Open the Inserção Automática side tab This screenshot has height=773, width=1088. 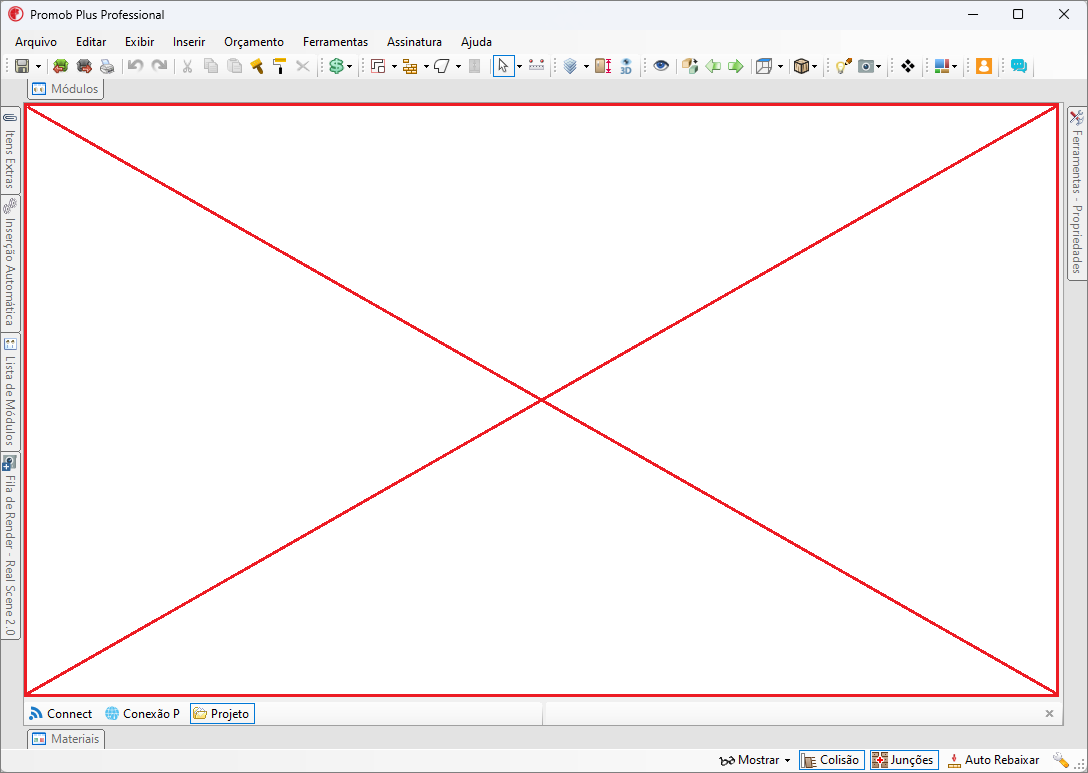pyautogui.click(x=10, y=264)
